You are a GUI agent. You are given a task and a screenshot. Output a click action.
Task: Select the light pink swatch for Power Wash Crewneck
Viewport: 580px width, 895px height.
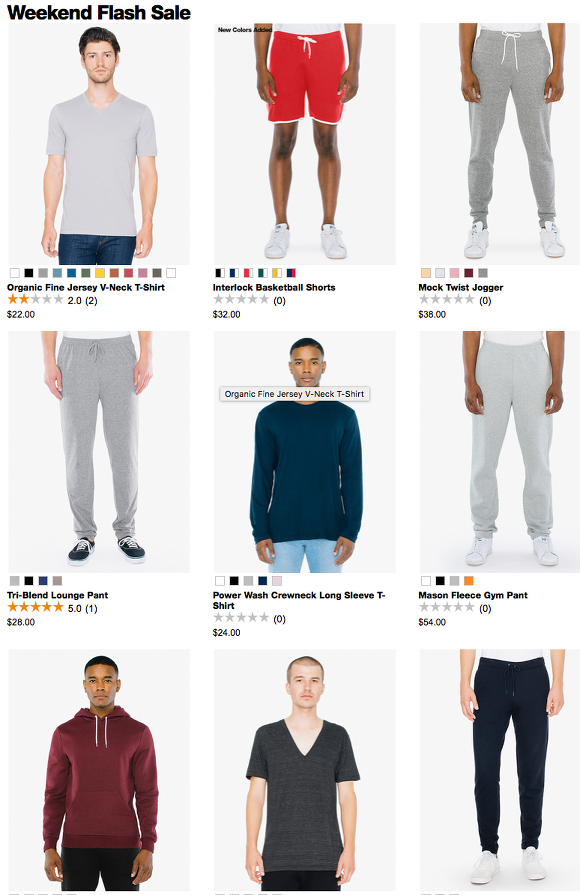click(x=277, y=580)
